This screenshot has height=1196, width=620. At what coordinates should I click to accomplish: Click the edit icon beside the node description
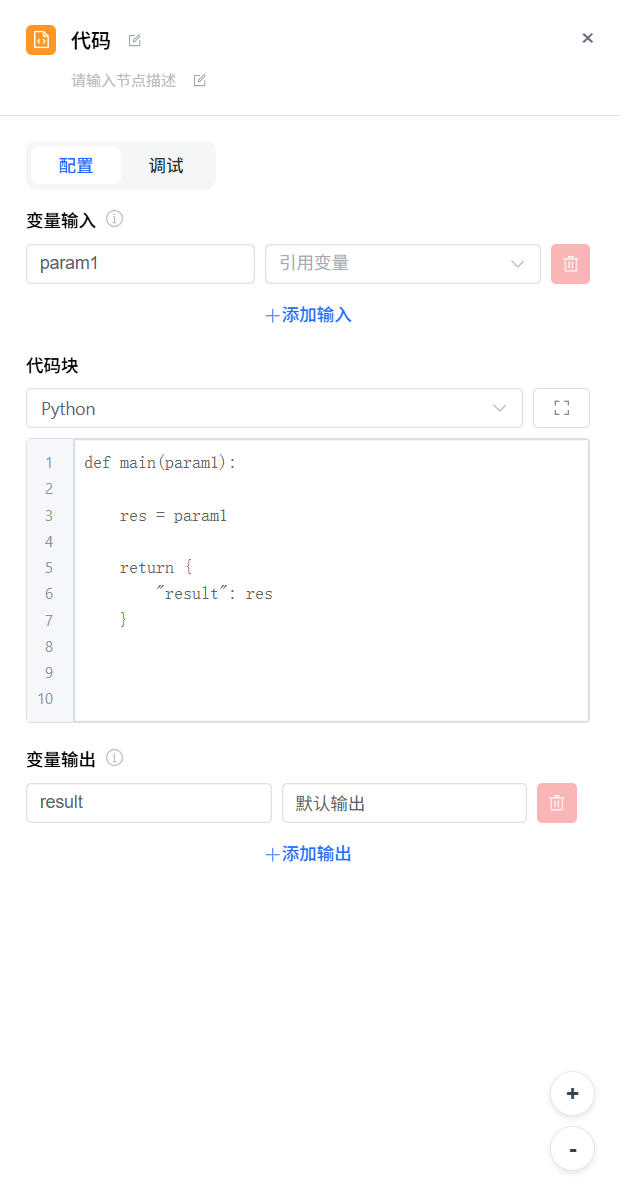click(199, 81)
